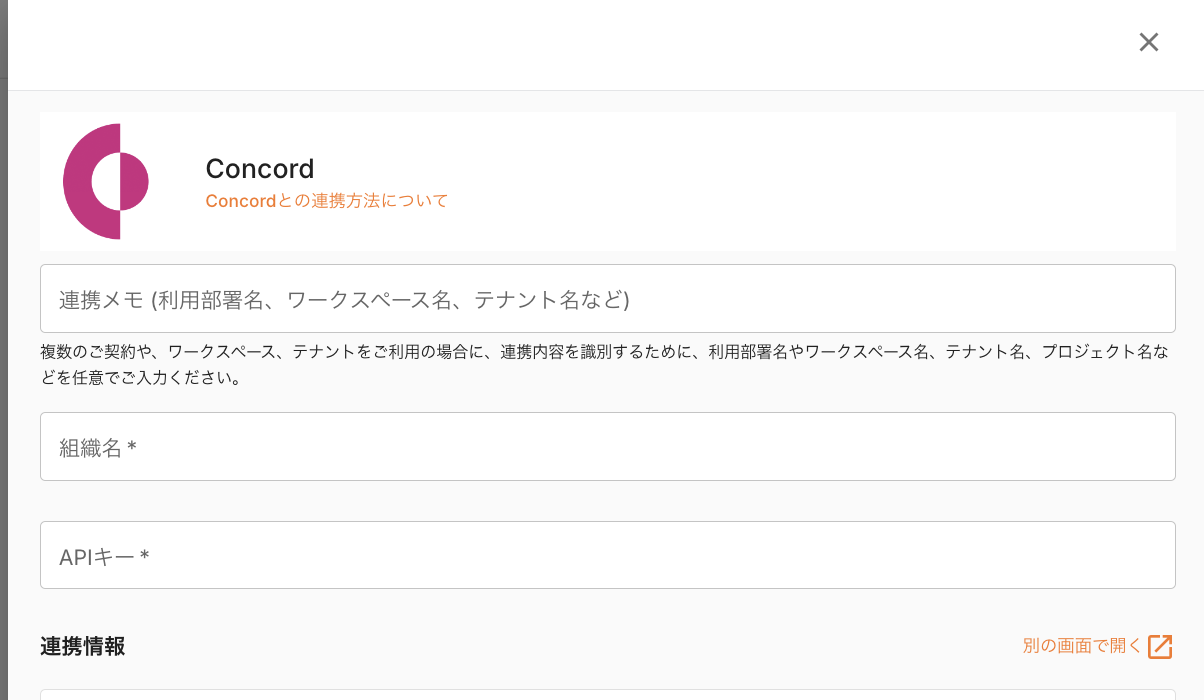The width and height of the screenshot is (1204, 700).
Task: Click the 組織名 * placeholder label
Action: 98,448
